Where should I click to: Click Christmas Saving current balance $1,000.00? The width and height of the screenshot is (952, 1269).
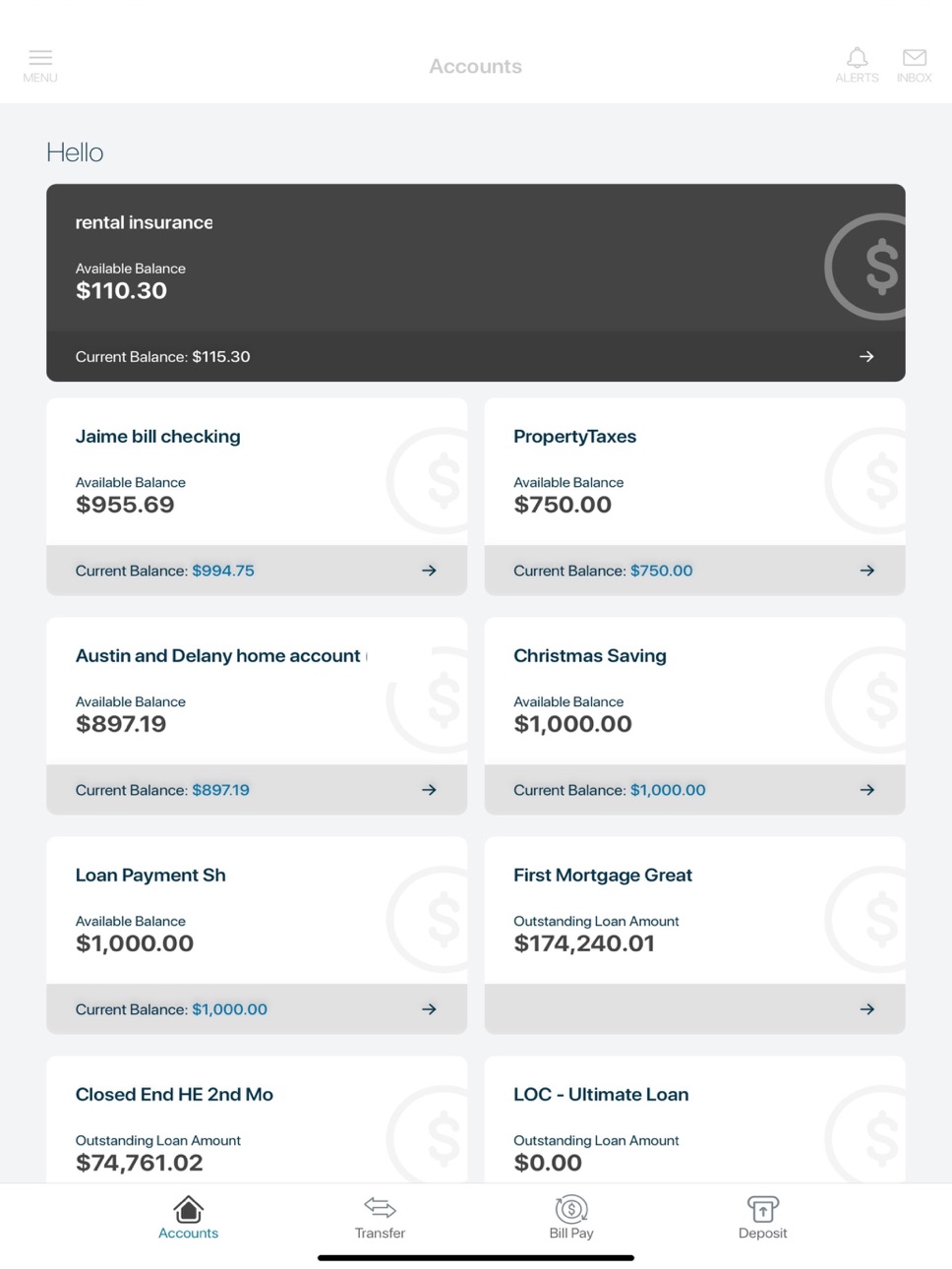click(667, 790)
